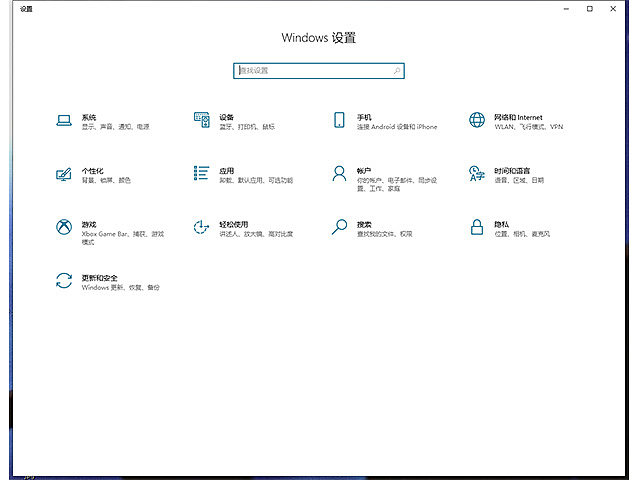Viewport: 640px width, 480px height.
Task: Open the 轻松使用 icon
Action: (x=201, y=227)
